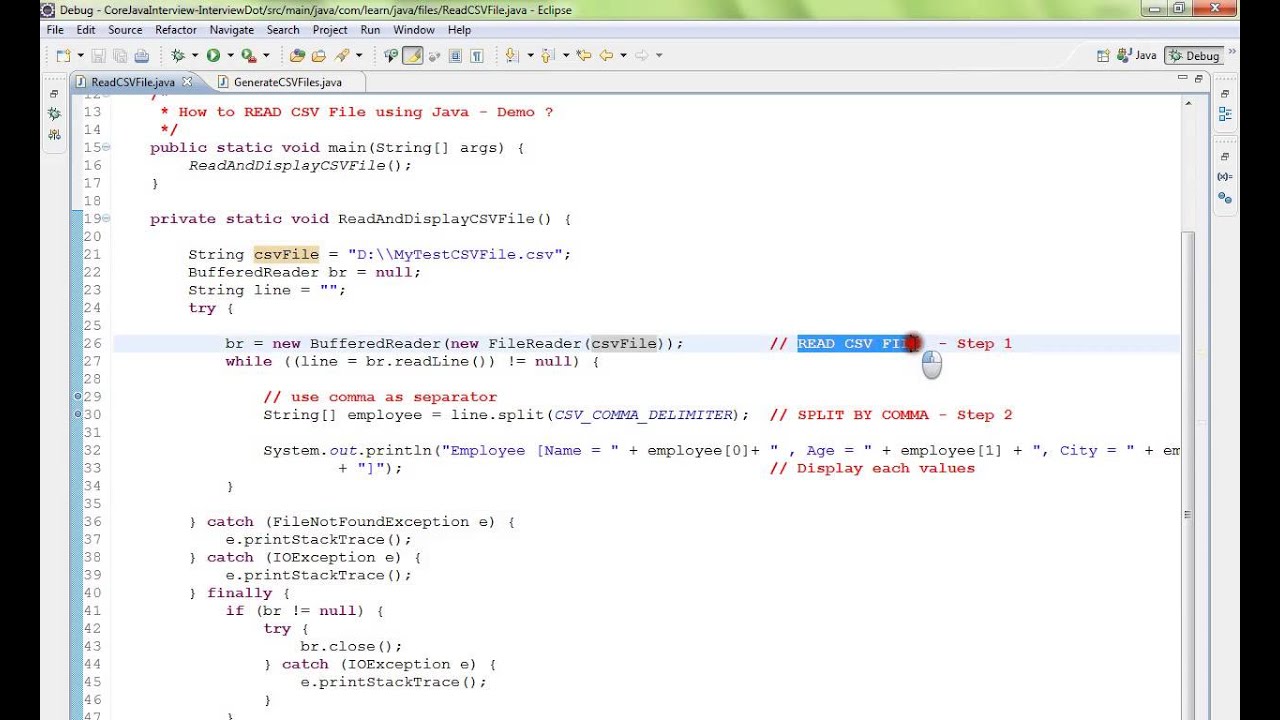Click the green Run button icon
This screenshot has height=720, width=1280.
(x=213, y=56)
